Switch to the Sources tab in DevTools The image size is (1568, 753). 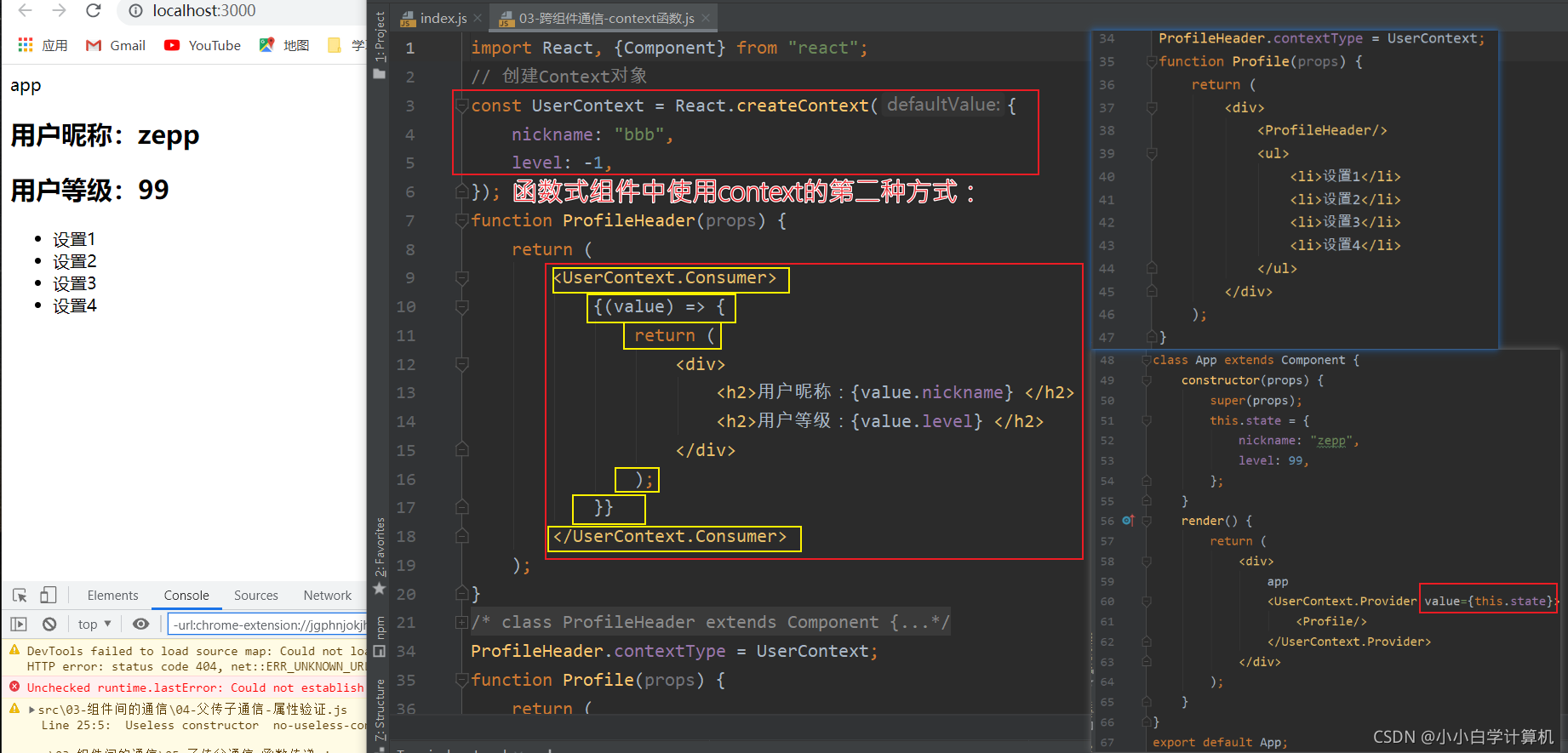point(255,596)
